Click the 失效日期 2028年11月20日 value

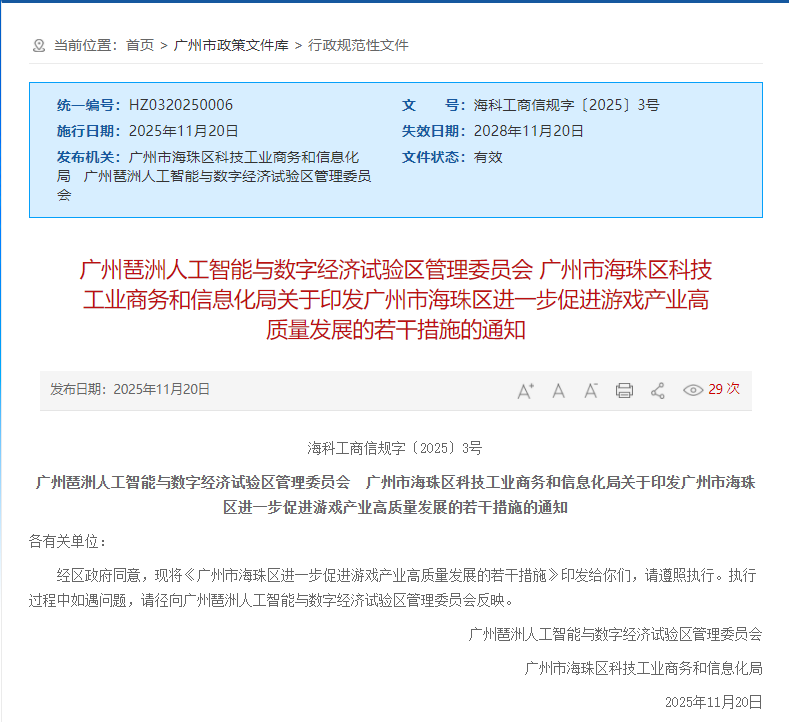point(529,131)
